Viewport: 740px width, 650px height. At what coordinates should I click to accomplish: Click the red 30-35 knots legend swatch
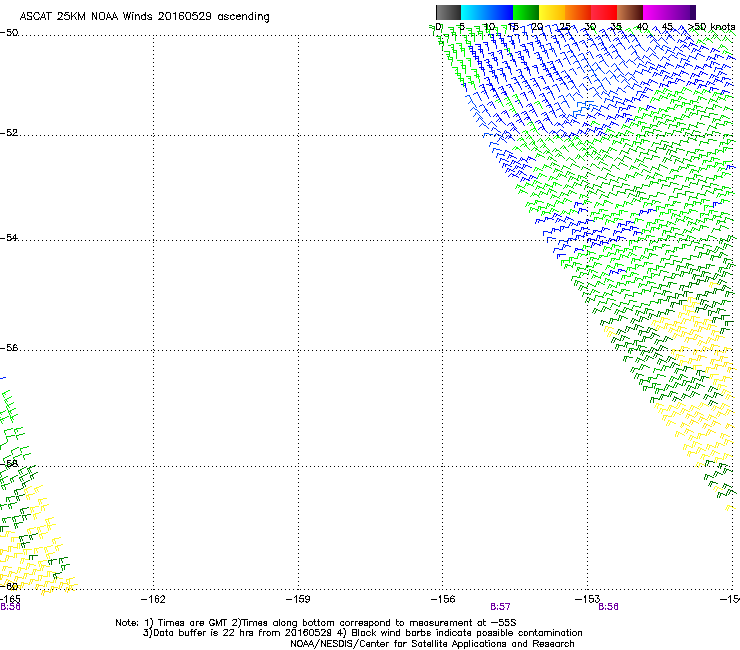click(604, 12)
